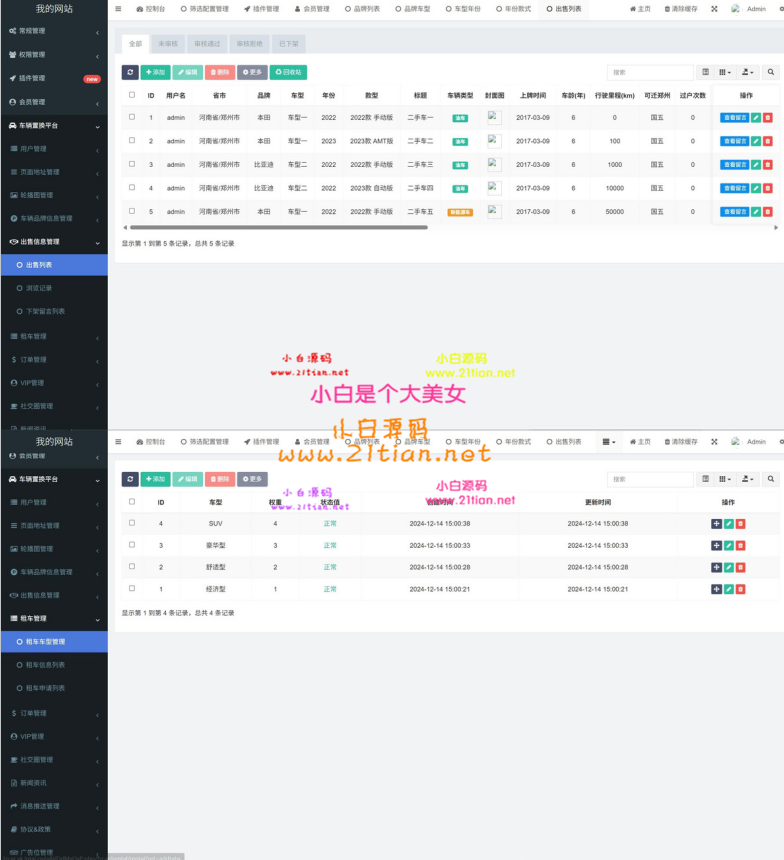This screenshot has width=784, height=860.
Task: Select all rows in the sales list header checkbox
Action: (132, 95)
